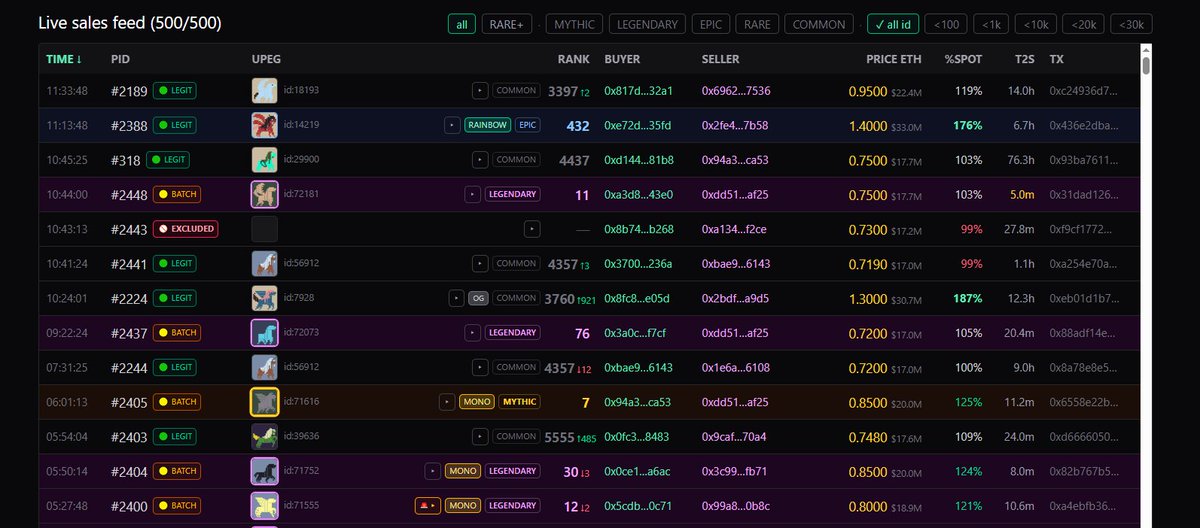Click the play icon in row #318

[480, 160]
